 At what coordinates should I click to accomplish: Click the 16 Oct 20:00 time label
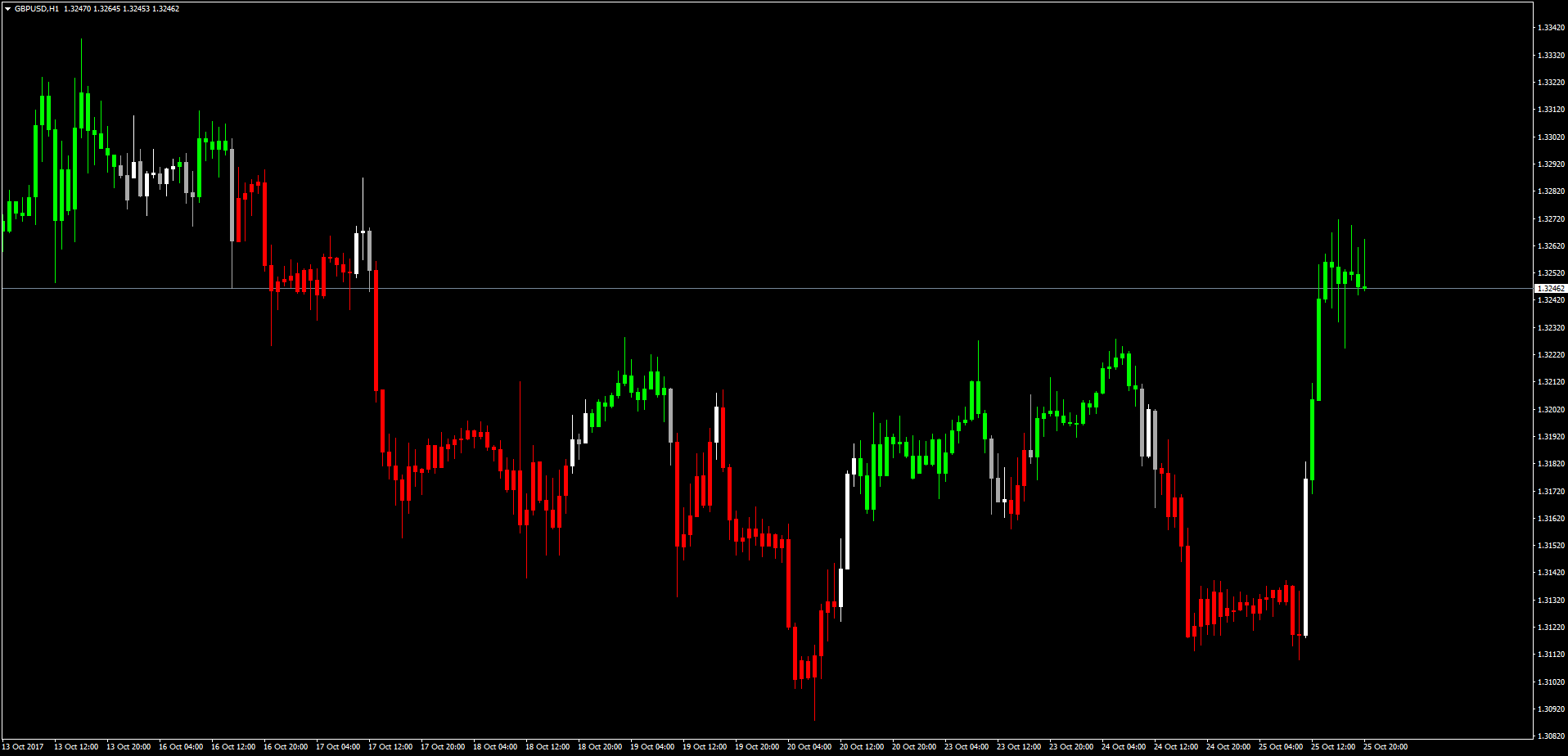coord(286,747)
